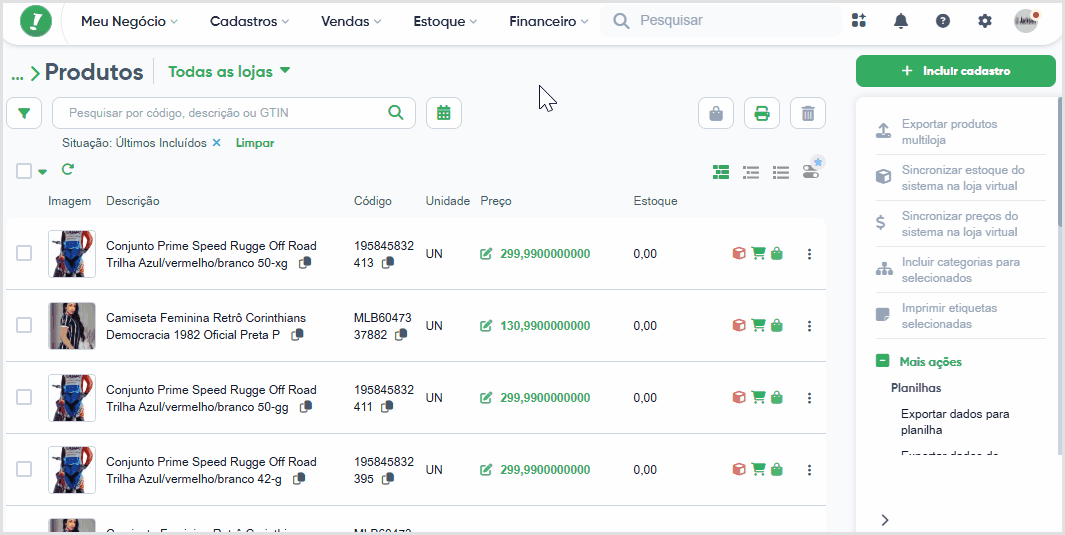Collapse the right sidebar with chevron
The image size is (1065, 535).
(885, 520)
